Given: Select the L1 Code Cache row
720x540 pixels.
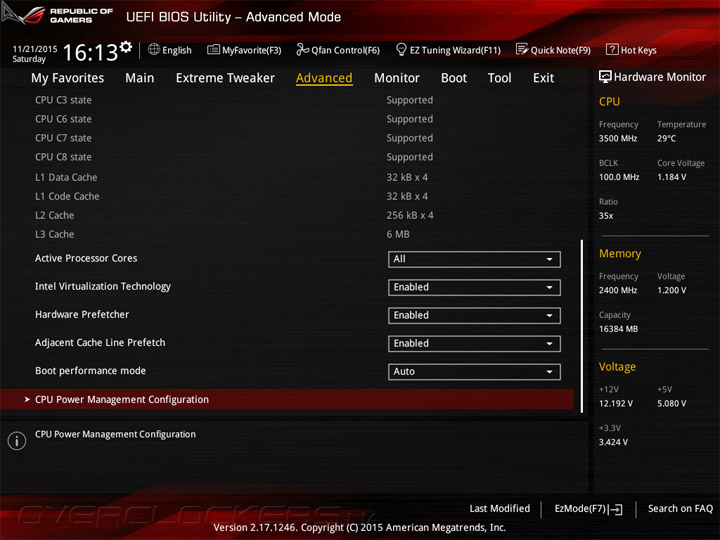Looking at the screenshot, I should point(287,196).
